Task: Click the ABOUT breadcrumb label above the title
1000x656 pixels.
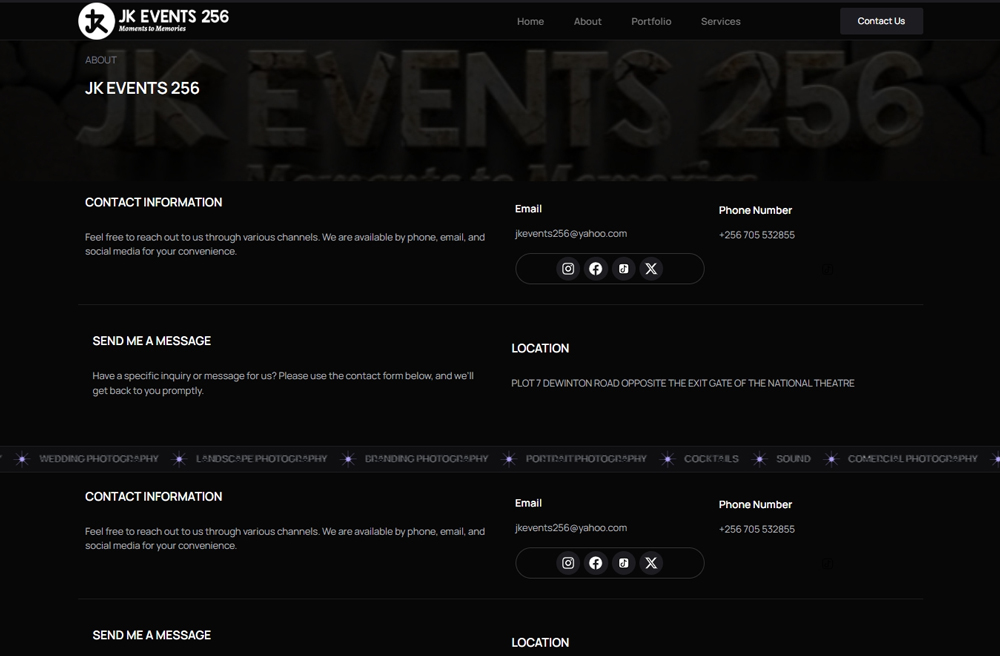Action: pos(101,60)
